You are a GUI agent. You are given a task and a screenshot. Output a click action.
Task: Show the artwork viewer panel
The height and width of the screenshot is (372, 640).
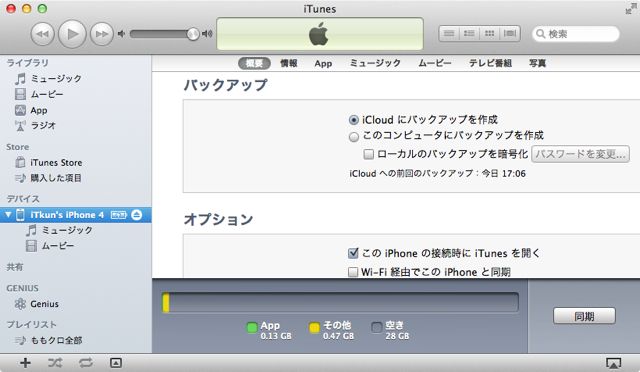pyautogui.click(x=116, y=363)
